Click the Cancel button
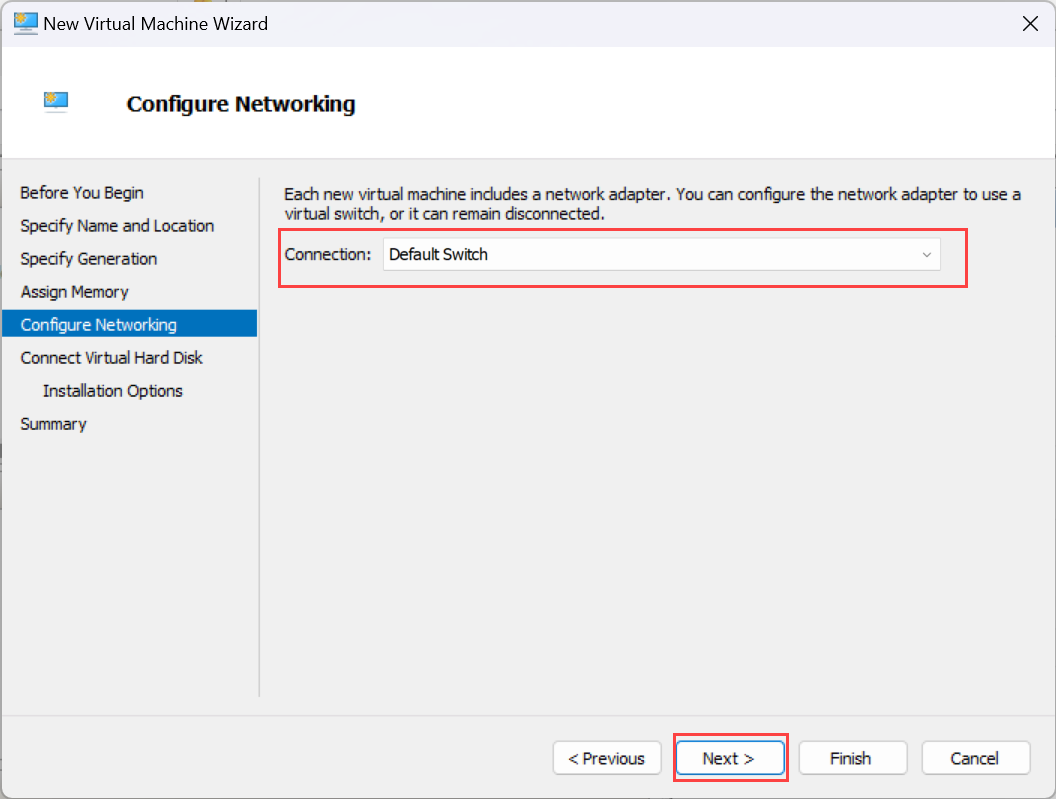Image resolution: width=1056 pixels, height=799 pixels. pyautogui.click(x=976, y=758)
